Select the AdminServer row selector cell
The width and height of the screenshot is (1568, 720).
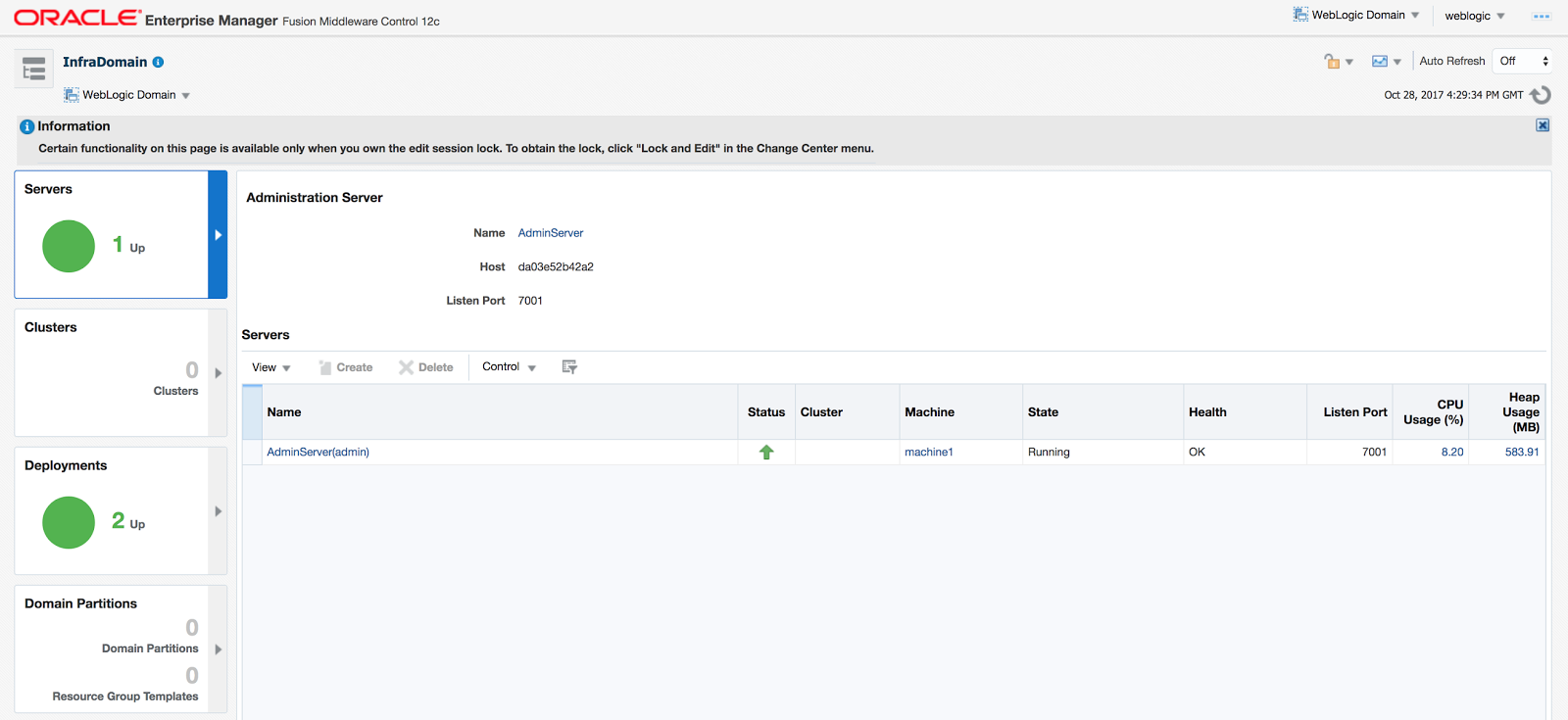tap(252, 453)
